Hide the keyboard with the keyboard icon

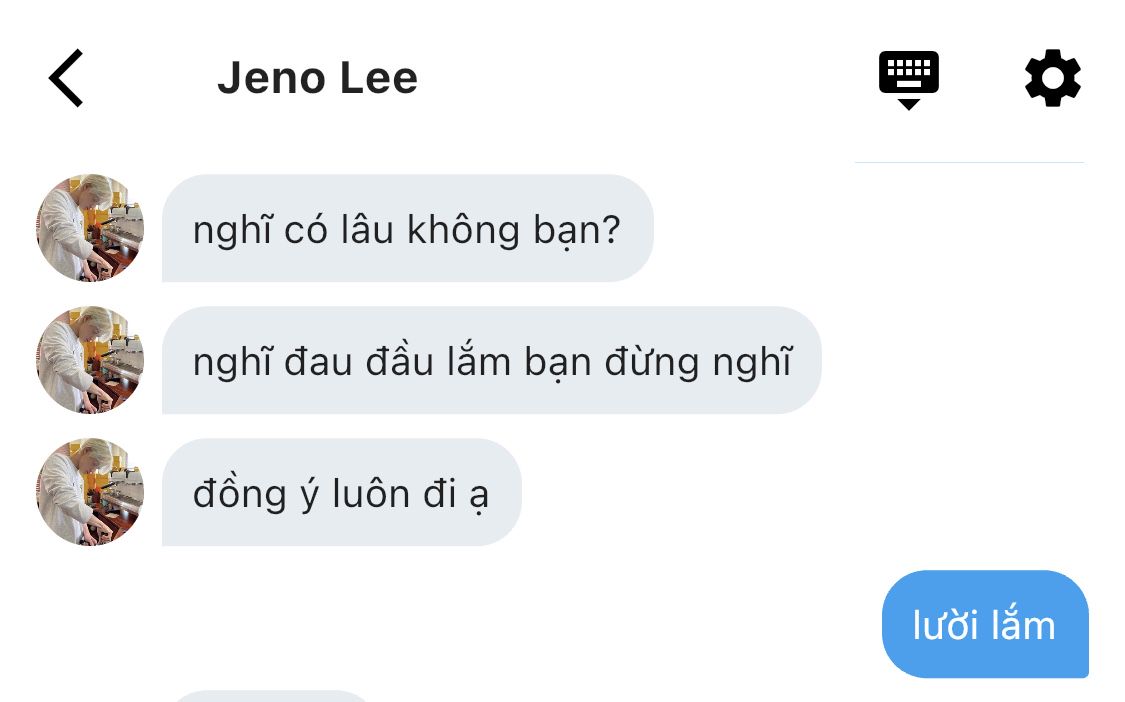(x=908, y=79)
